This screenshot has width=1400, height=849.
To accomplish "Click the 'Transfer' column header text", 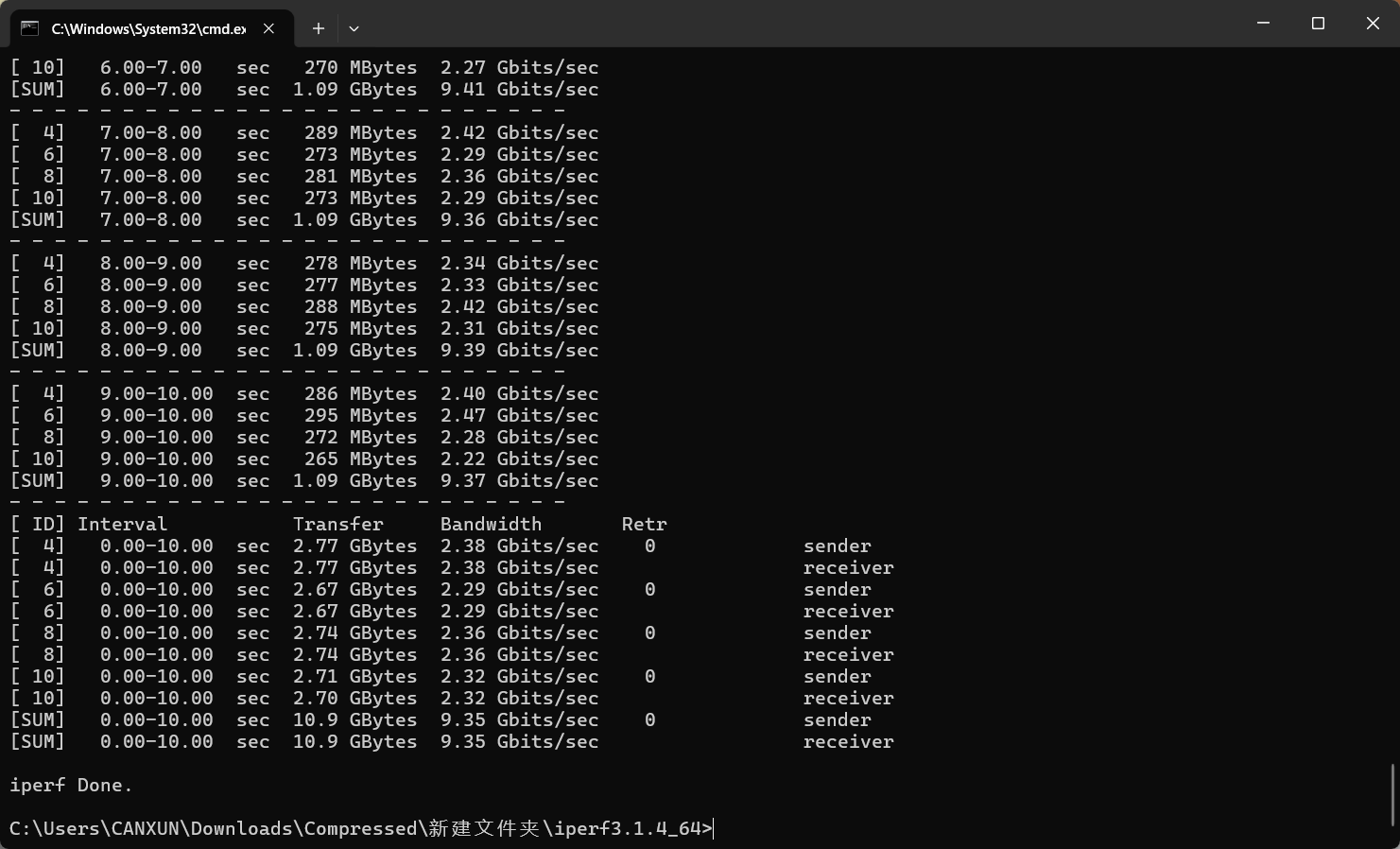I will point(337,525).
